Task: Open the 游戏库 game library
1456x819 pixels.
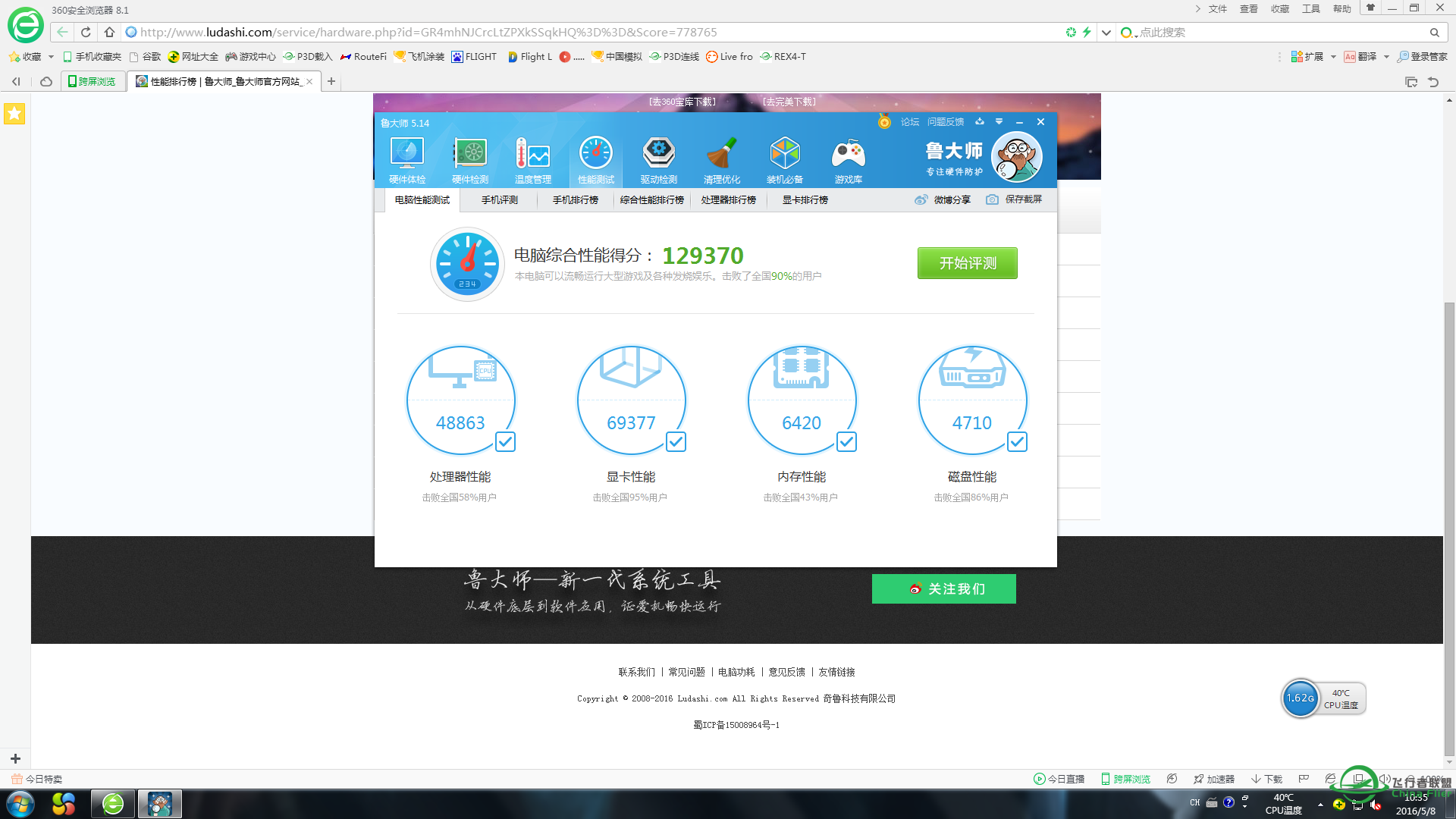Action: [848, 157]
